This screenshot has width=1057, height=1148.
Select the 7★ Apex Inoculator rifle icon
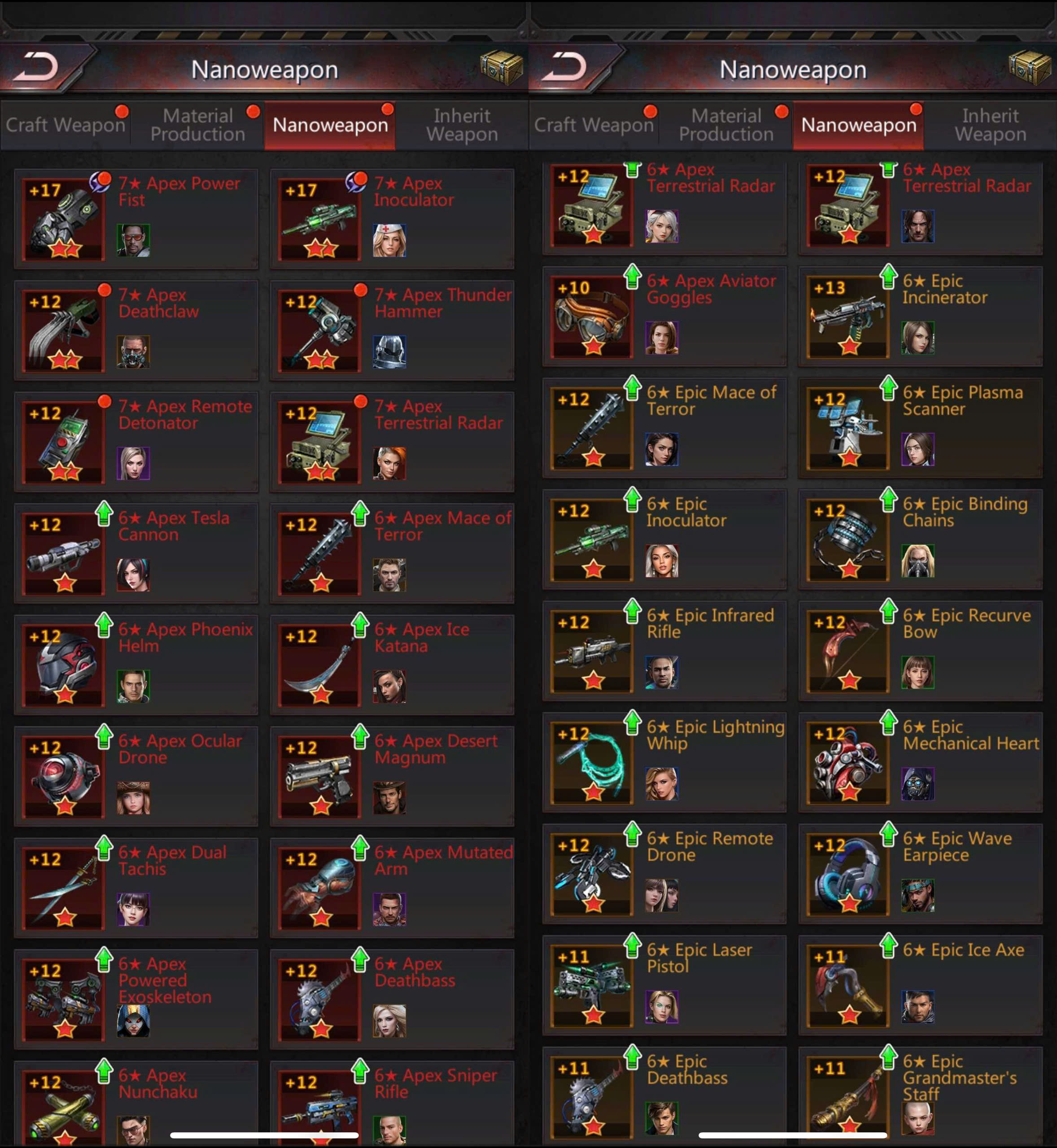click(x=320, y=220)
